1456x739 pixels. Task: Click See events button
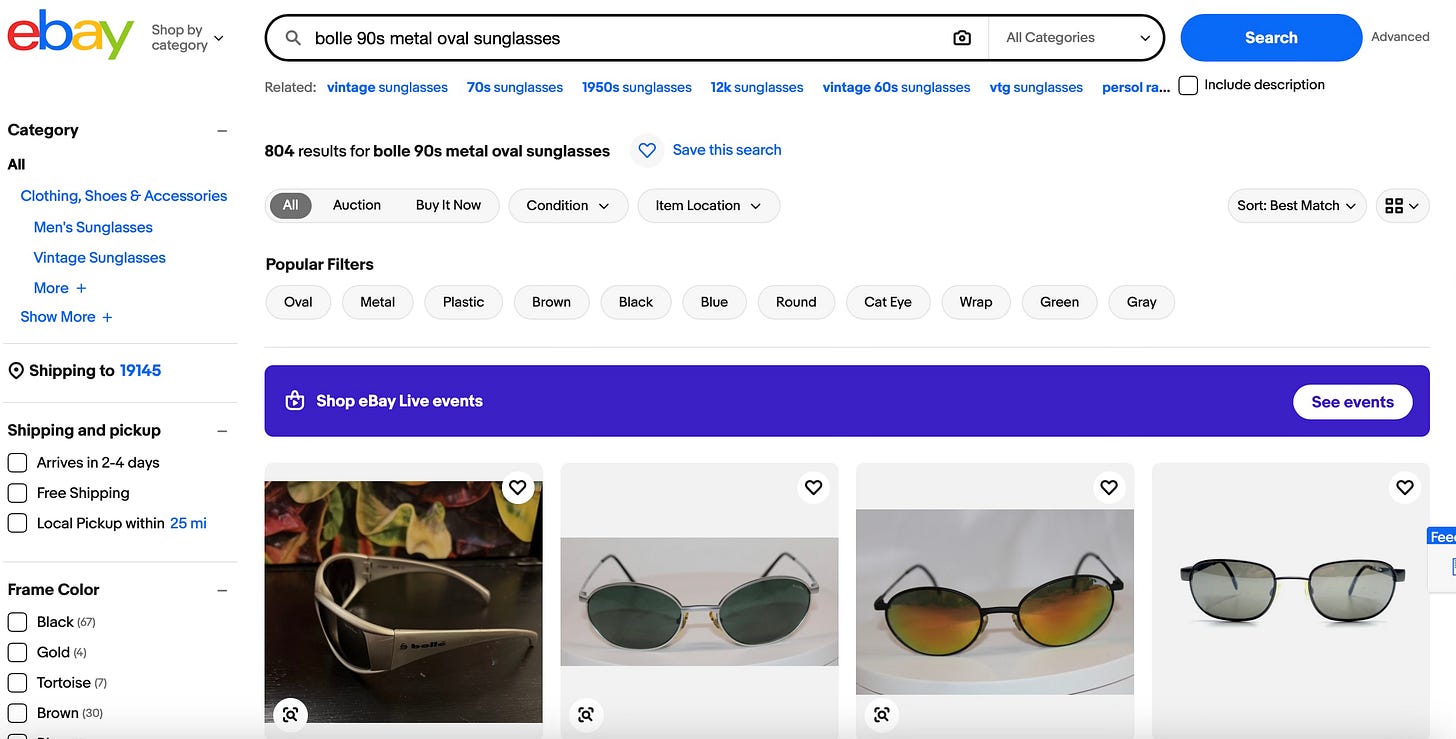coord(1352,402)
